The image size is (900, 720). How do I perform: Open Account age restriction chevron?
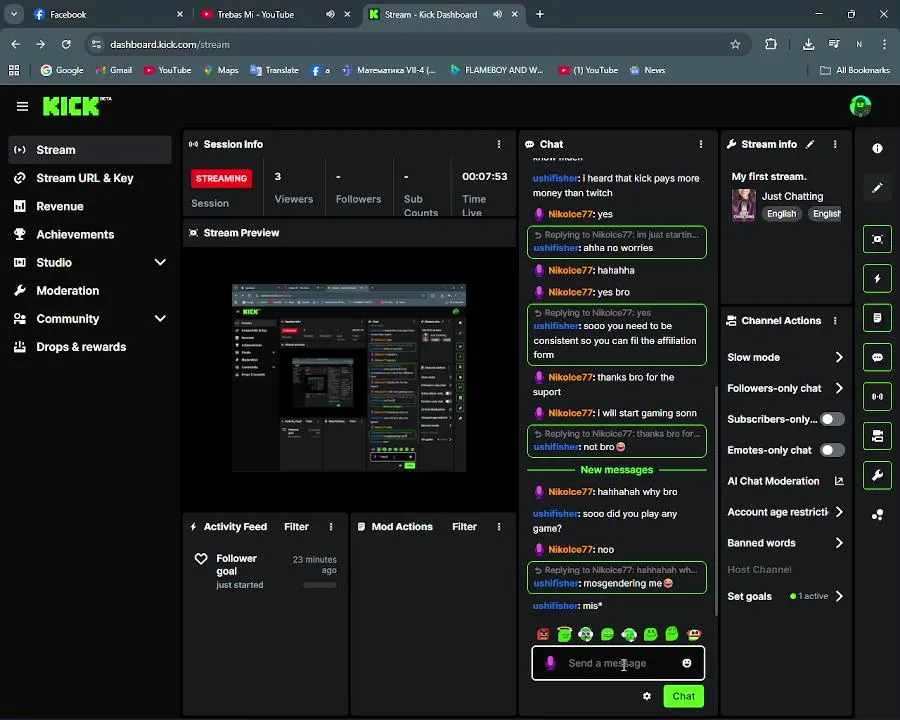839,512
